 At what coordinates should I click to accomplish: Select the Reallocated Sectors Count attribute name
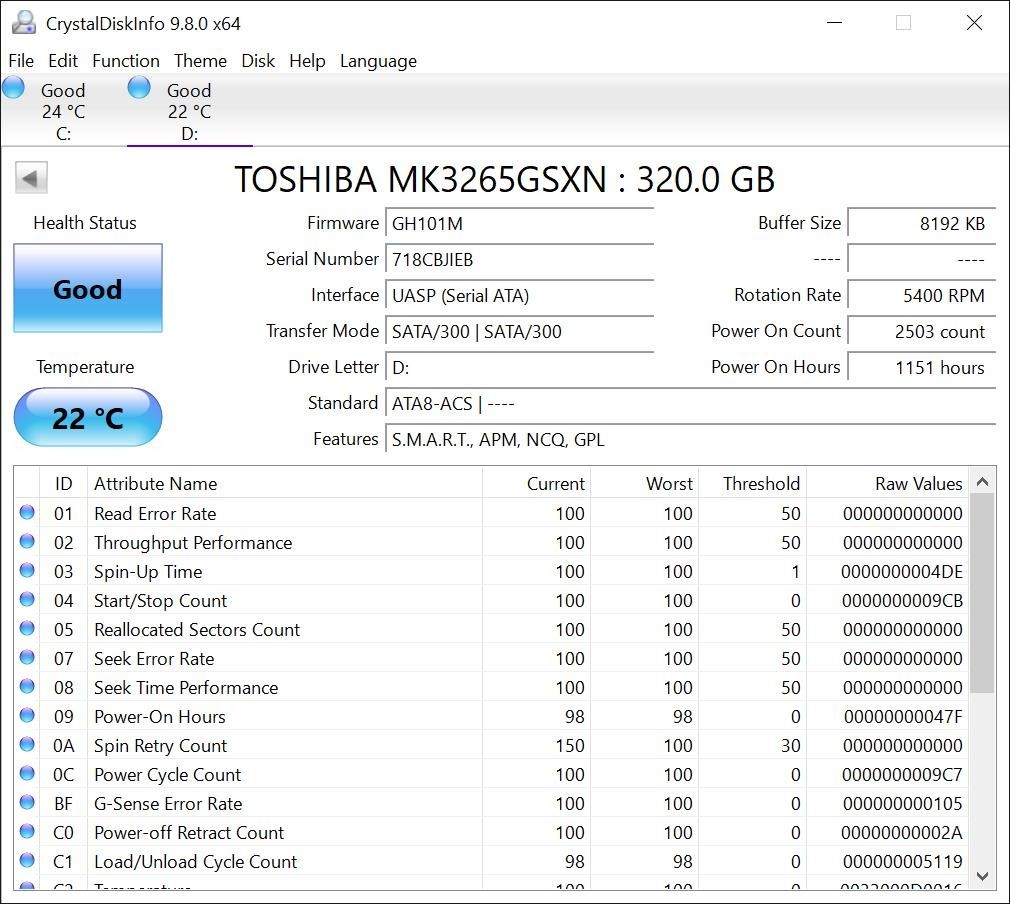(x=197, y=630)
